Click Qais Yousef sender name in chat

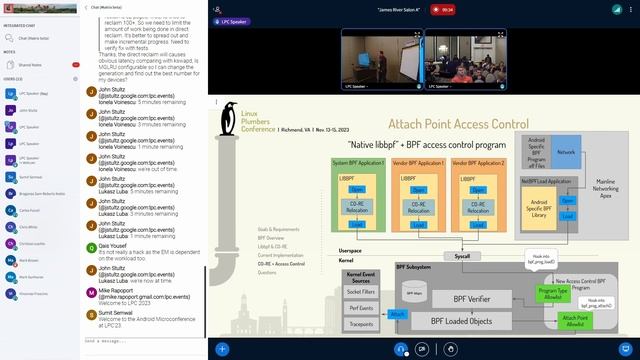[x=112, y=246]
